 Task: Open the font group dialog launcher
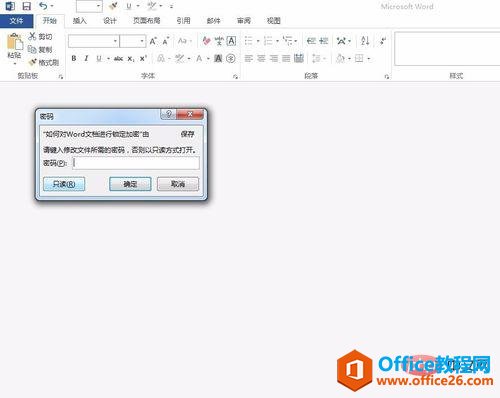pos(235,77)
